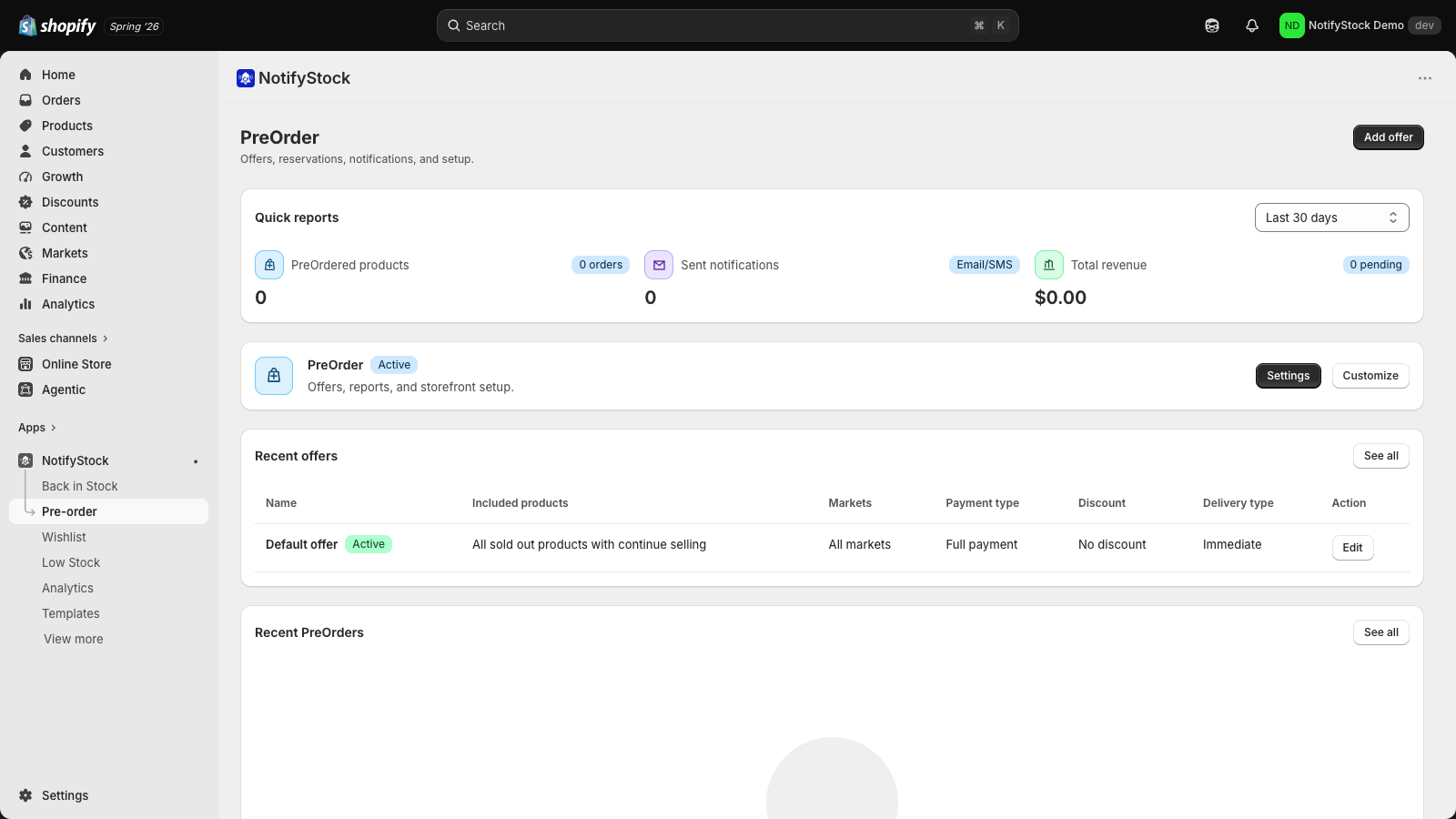
Task: Click the search magnifier icon
Action: pos(453,25)
